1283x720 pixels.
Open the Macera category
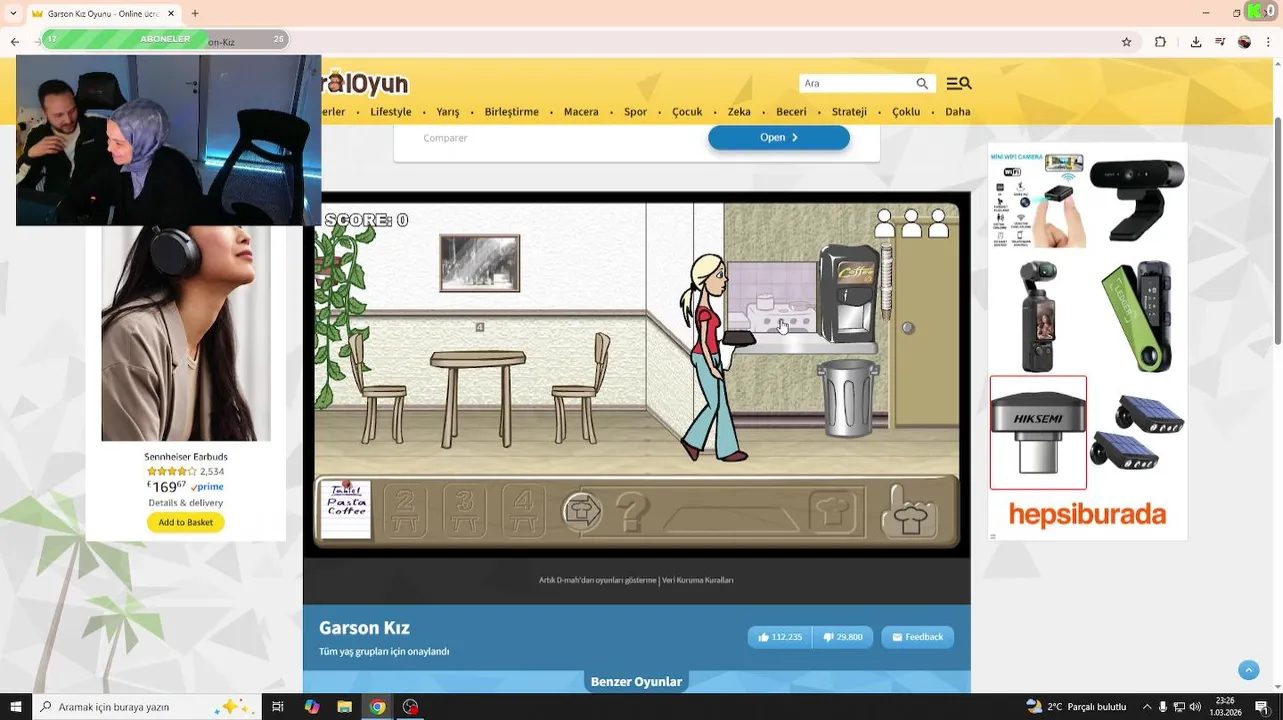[x=581, y=112]
